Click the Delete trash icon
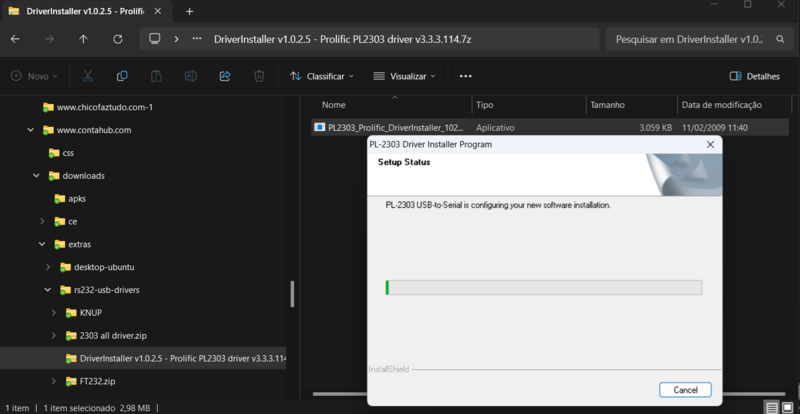The image size is (800, 414). [x=259, y=76]
